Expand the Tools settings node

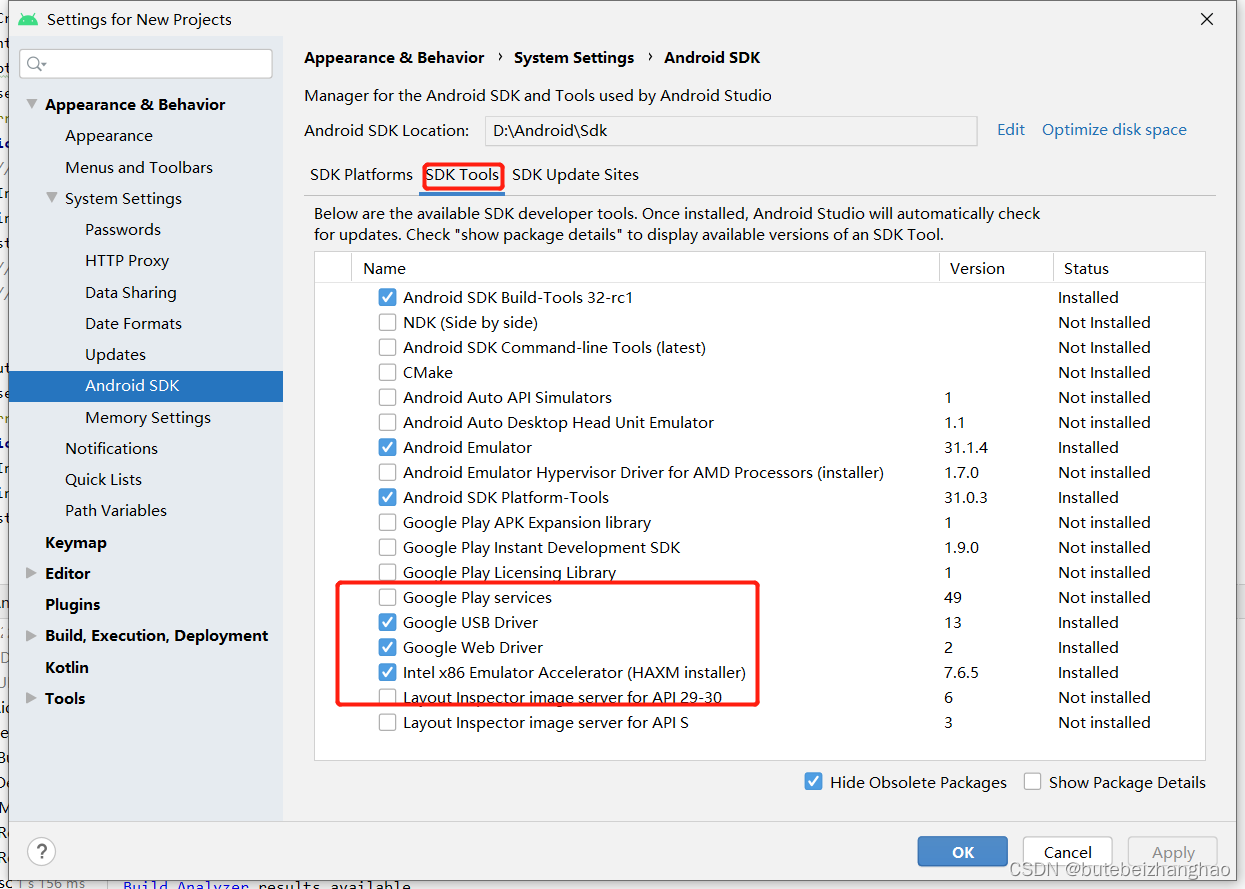pos(32,698)
